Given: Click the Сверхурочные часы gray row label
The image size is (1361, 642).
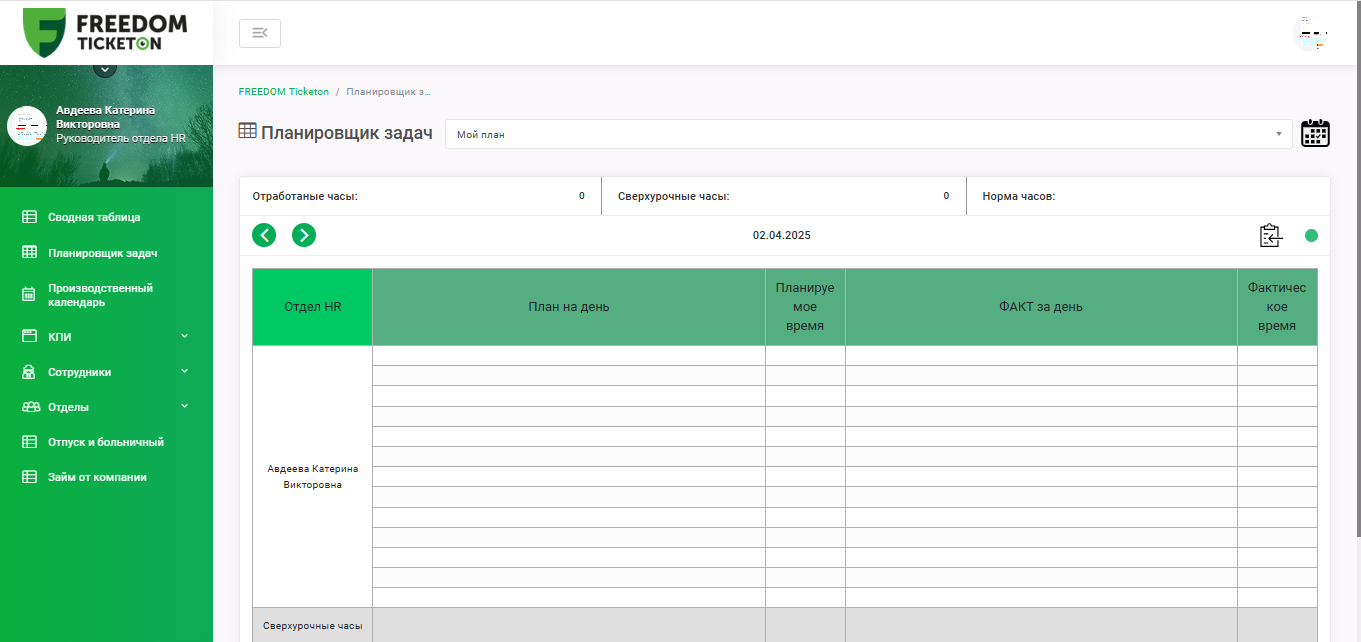Looking at the screenshot, I should pyautogui.click(x=312, y=626).
